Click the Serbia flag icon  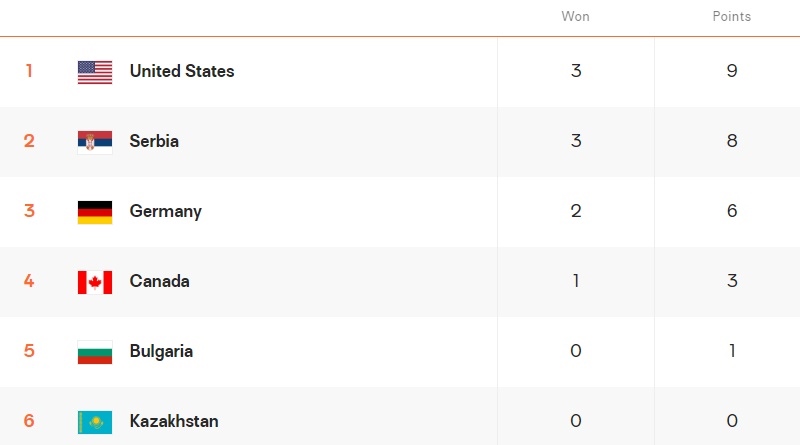point(95,142)
